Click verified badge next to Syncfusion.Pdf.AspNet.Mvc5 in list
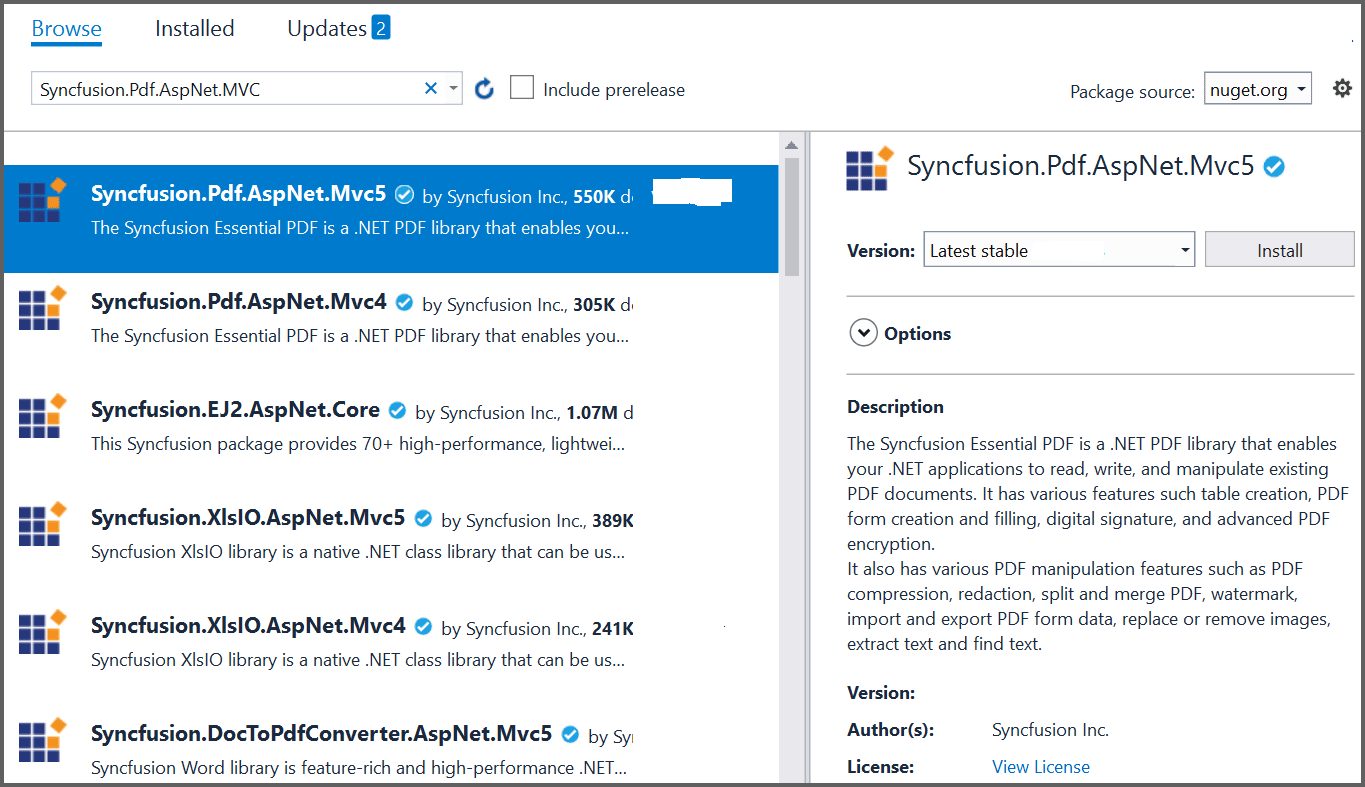1365x787 pixels. [x=404, y=194]
